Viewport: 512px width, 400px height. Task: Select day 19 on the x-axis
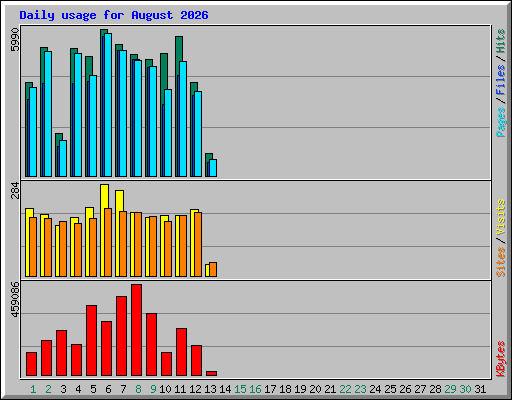click(300, 389)
